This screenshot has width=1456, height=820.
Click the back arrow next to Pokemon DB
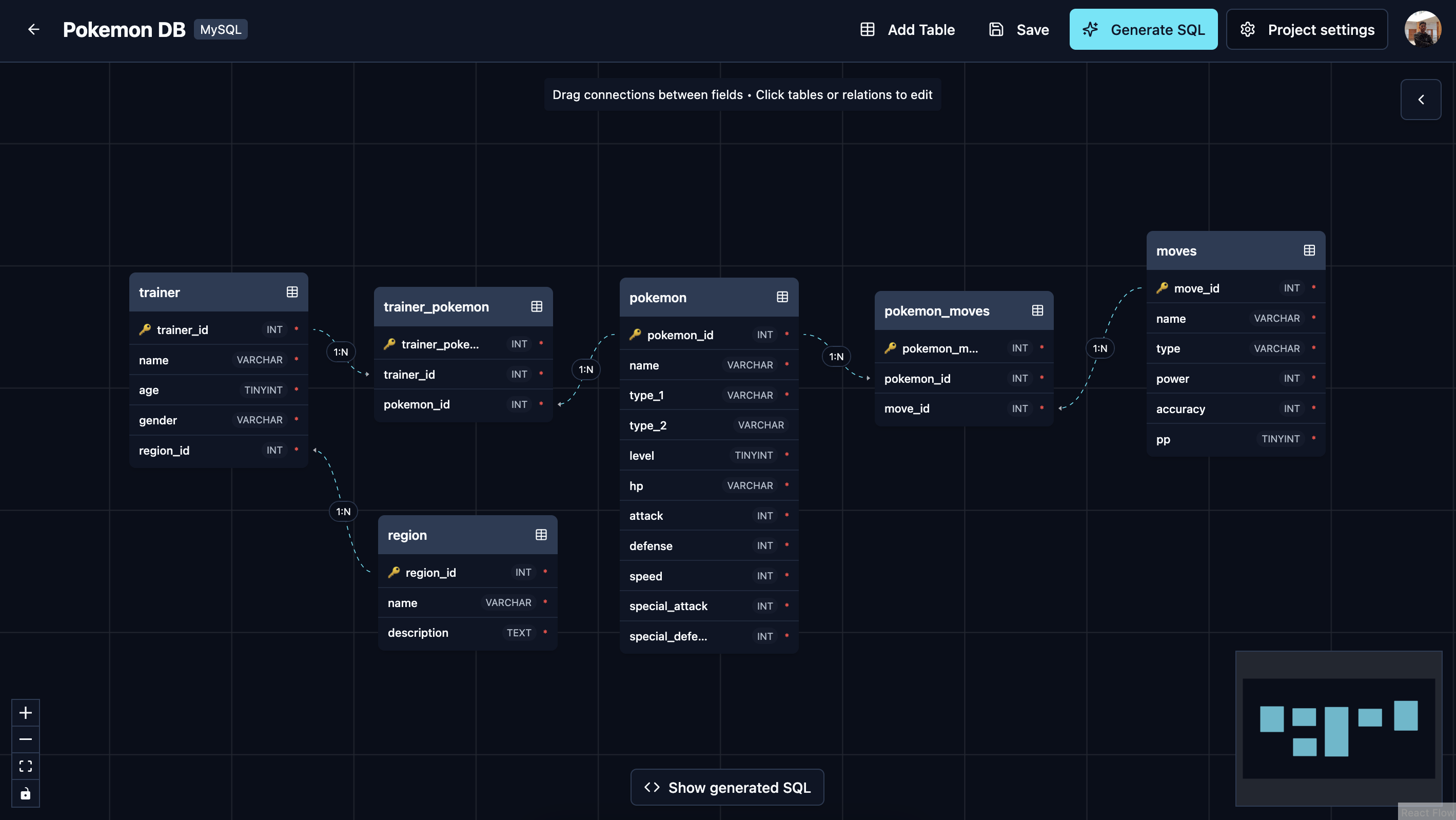pos(33,29)
